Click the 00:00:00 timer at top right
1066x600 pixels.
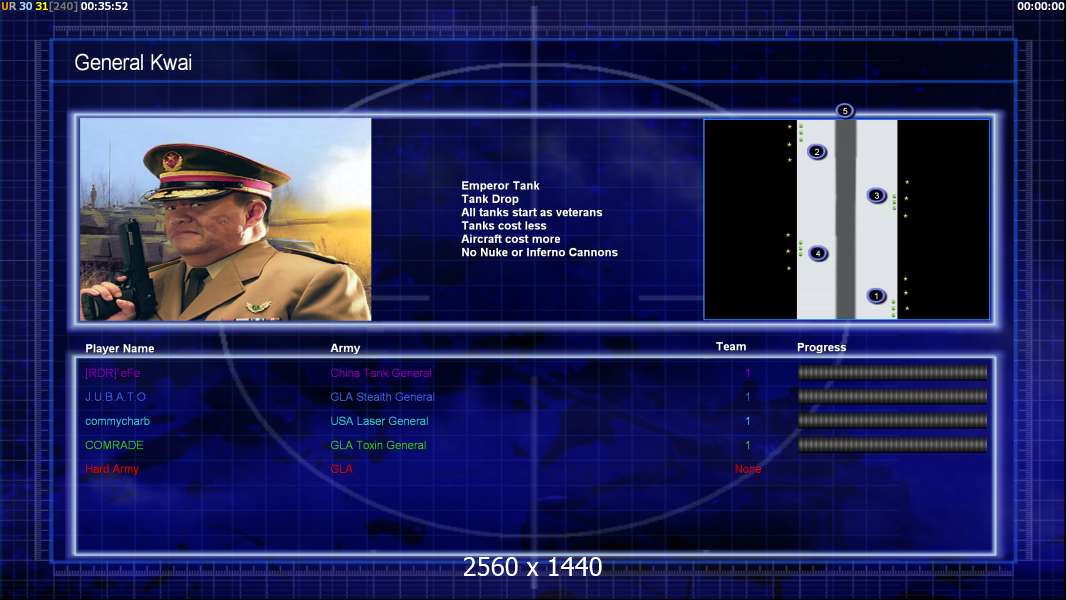[1041, 6]
